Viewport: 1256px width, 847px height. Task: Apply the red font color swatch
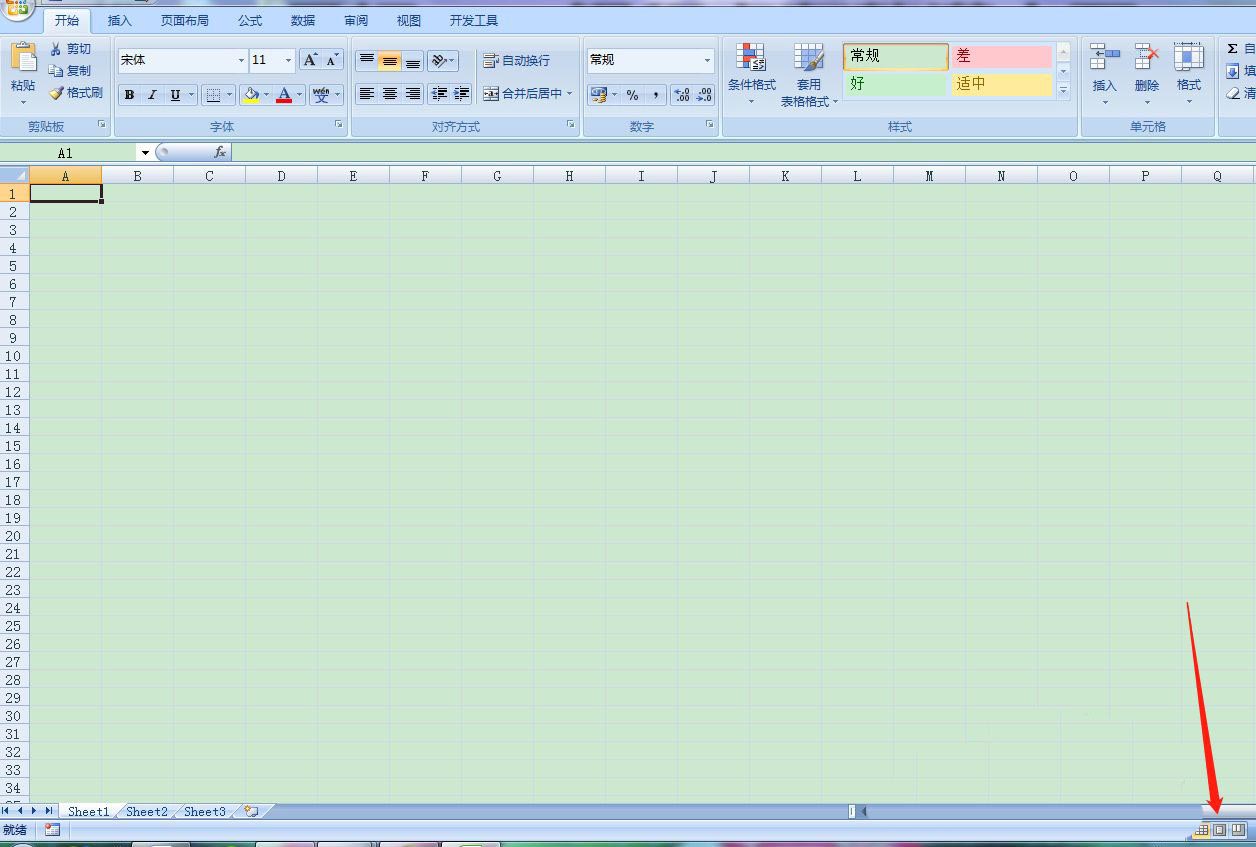click(284, 95)
